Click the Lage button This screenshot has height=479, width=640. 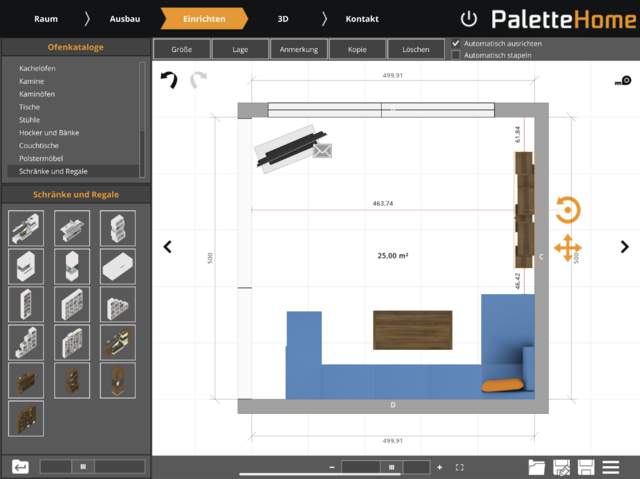click(x=240, y=49)
